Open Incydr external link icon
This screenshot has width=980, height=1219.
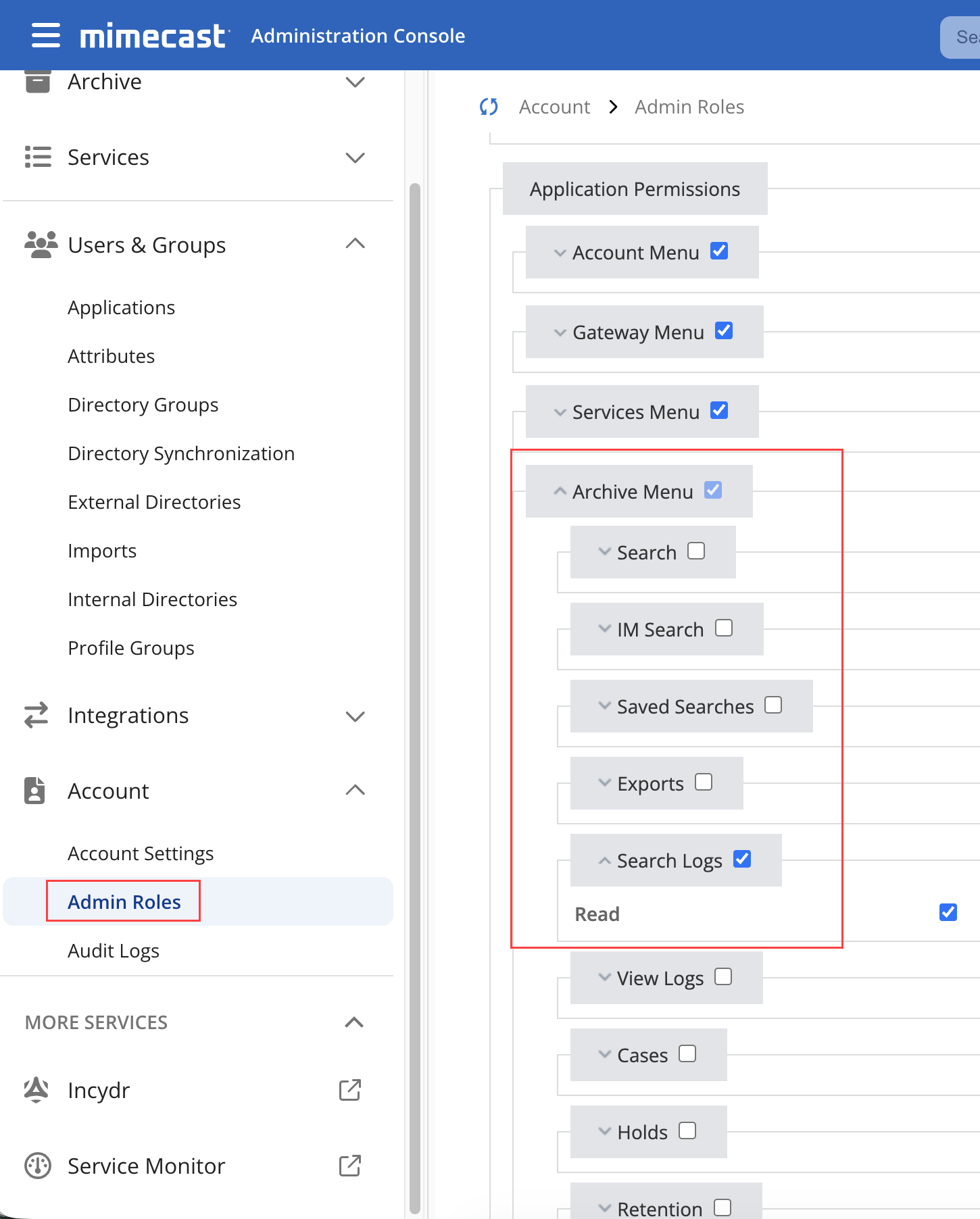point(349,1090)
